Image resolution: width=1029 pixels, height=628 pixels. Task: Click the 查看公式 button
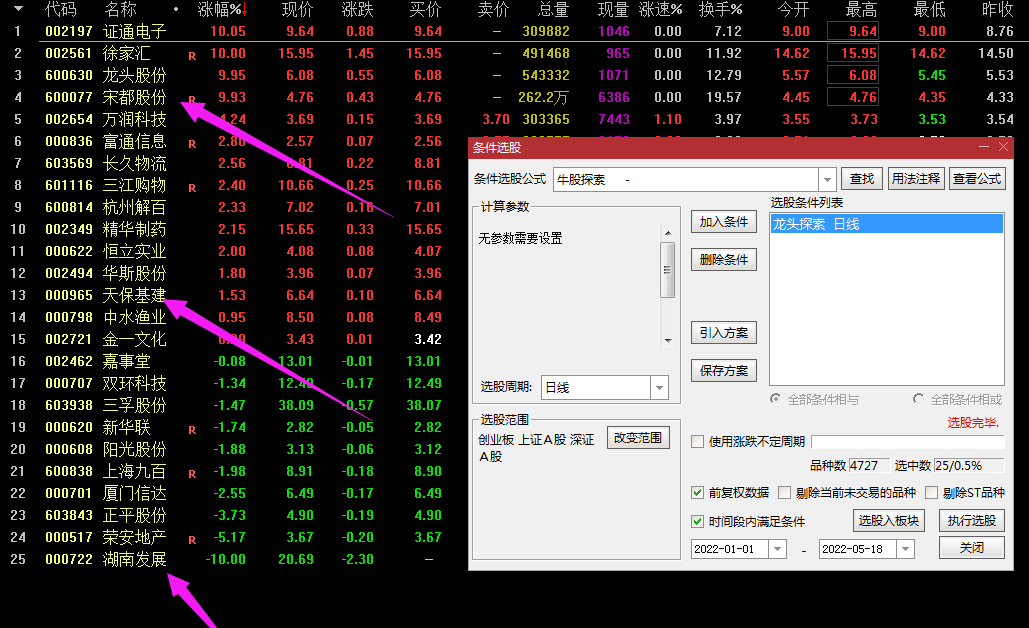(977, 178)
